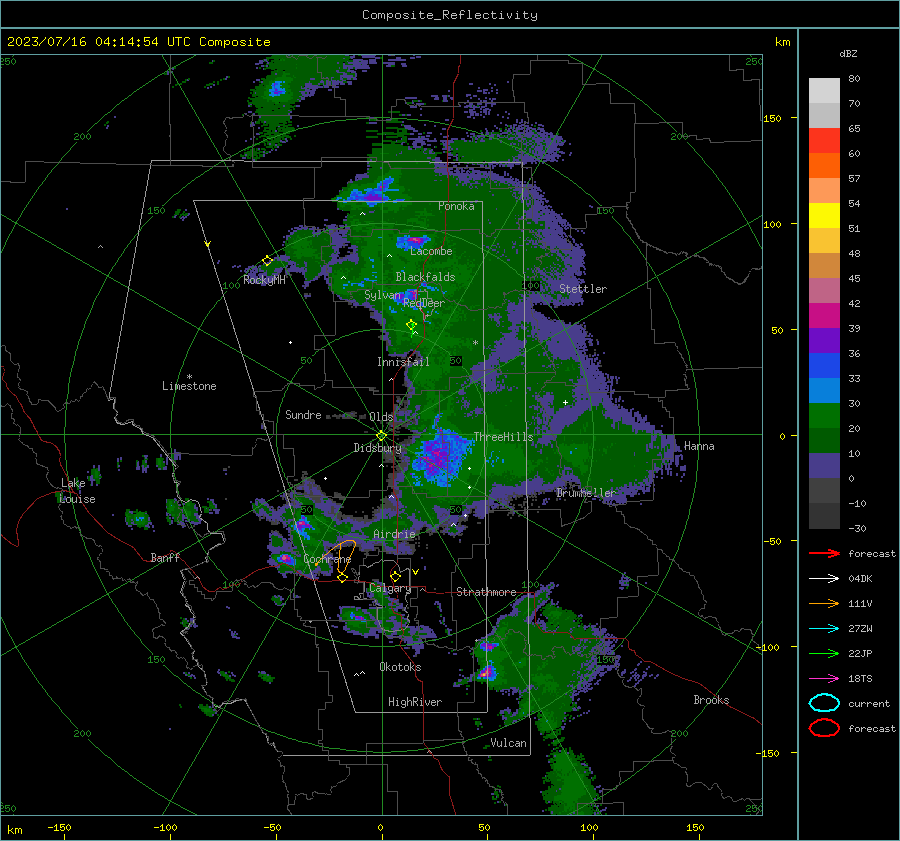Click the Sylvan label on map
This screenshot has height=841, width=900.
[x=382, y=295]
